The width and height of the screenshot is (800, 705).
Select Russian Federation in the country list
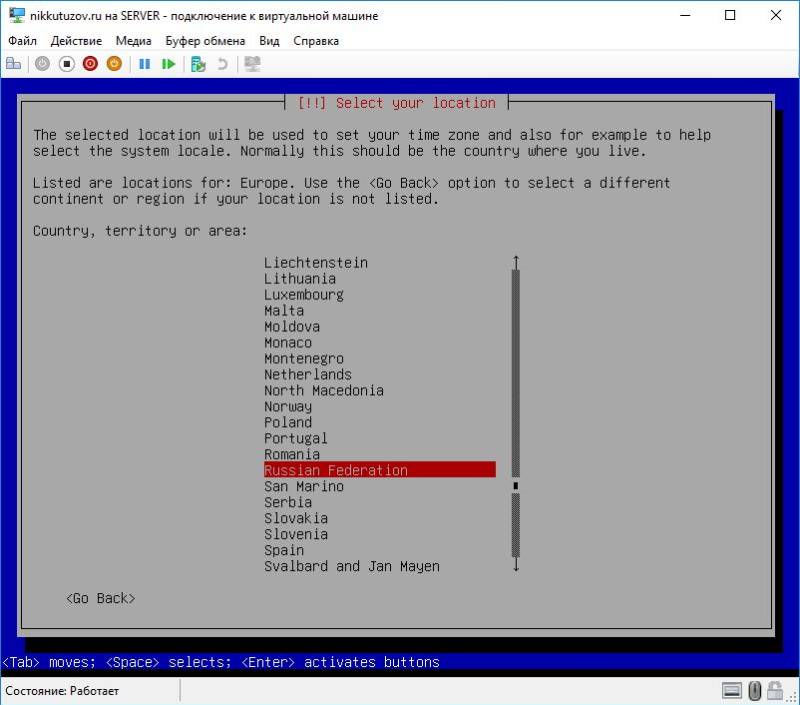point(336,470)
